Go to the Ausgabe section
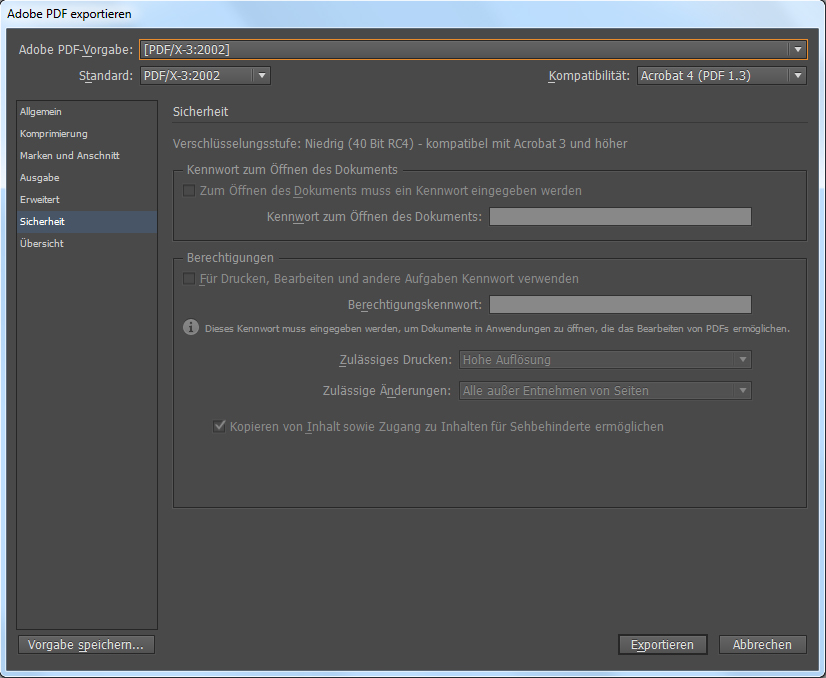This screenshot has height=678, width=826. coord(40,178)
